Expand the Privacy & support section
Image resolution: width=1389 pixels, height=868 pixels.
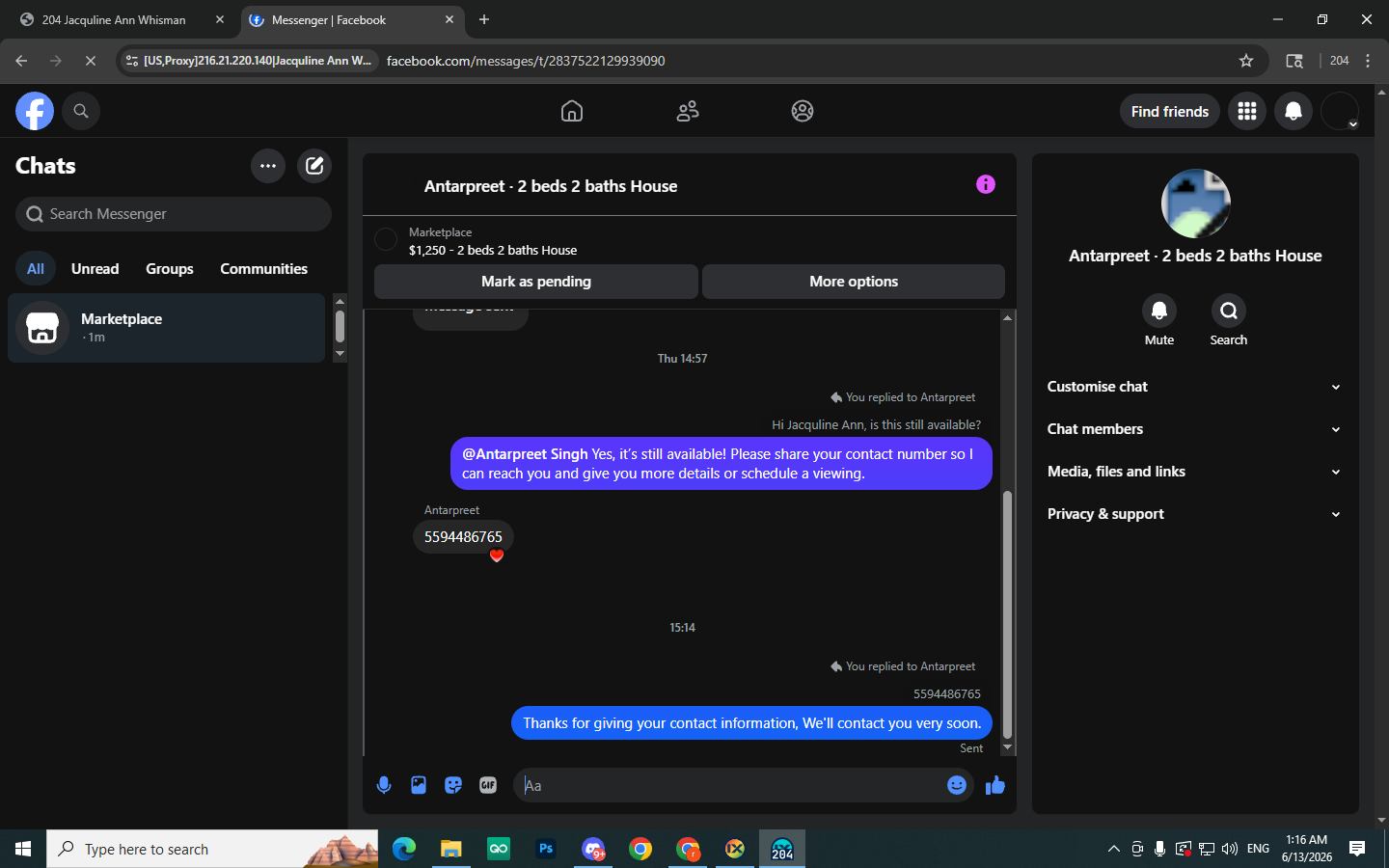(1195, 514)
